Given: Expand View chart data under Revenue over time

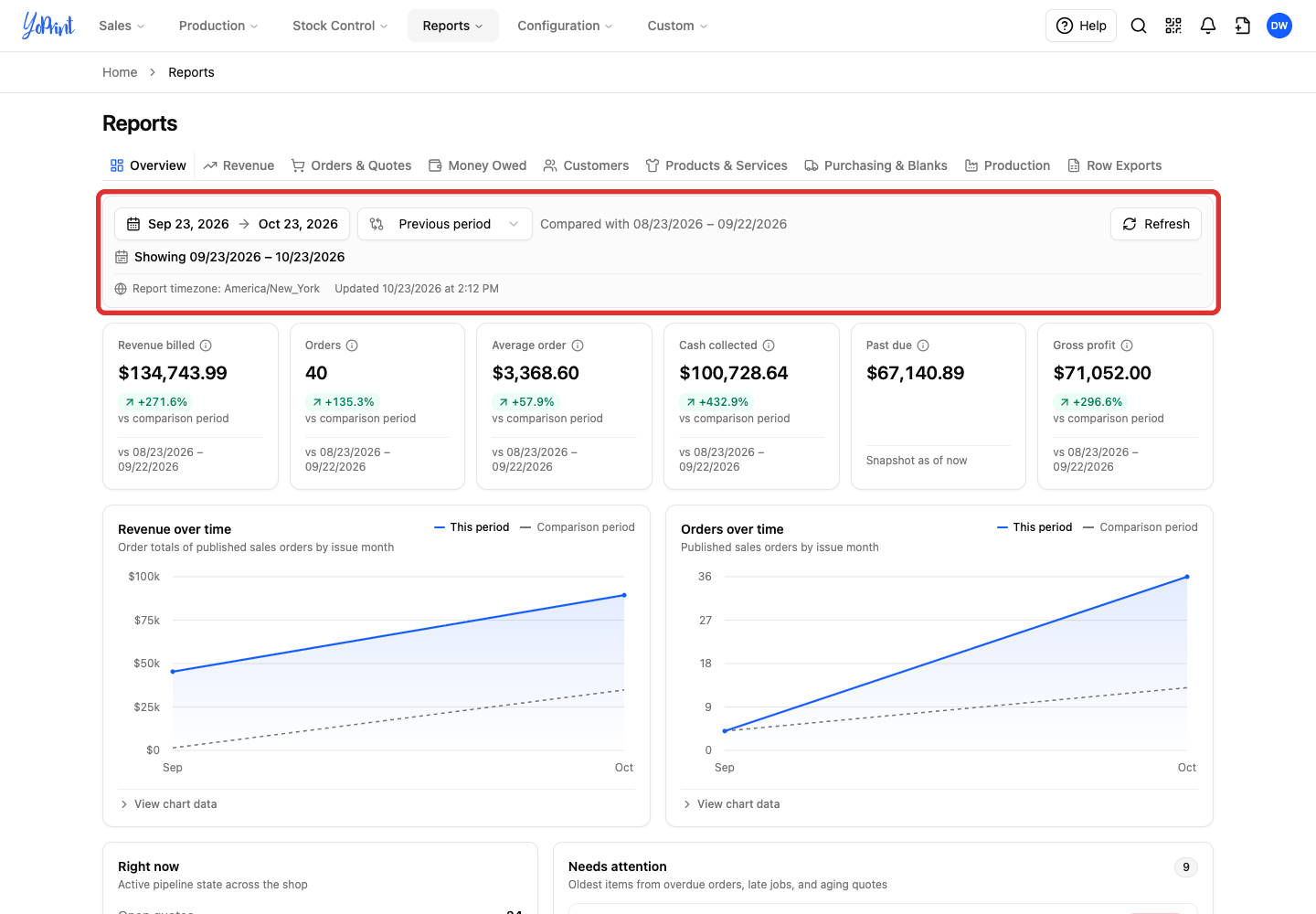Looking at the screenshot, I should [x=168, y=804].
